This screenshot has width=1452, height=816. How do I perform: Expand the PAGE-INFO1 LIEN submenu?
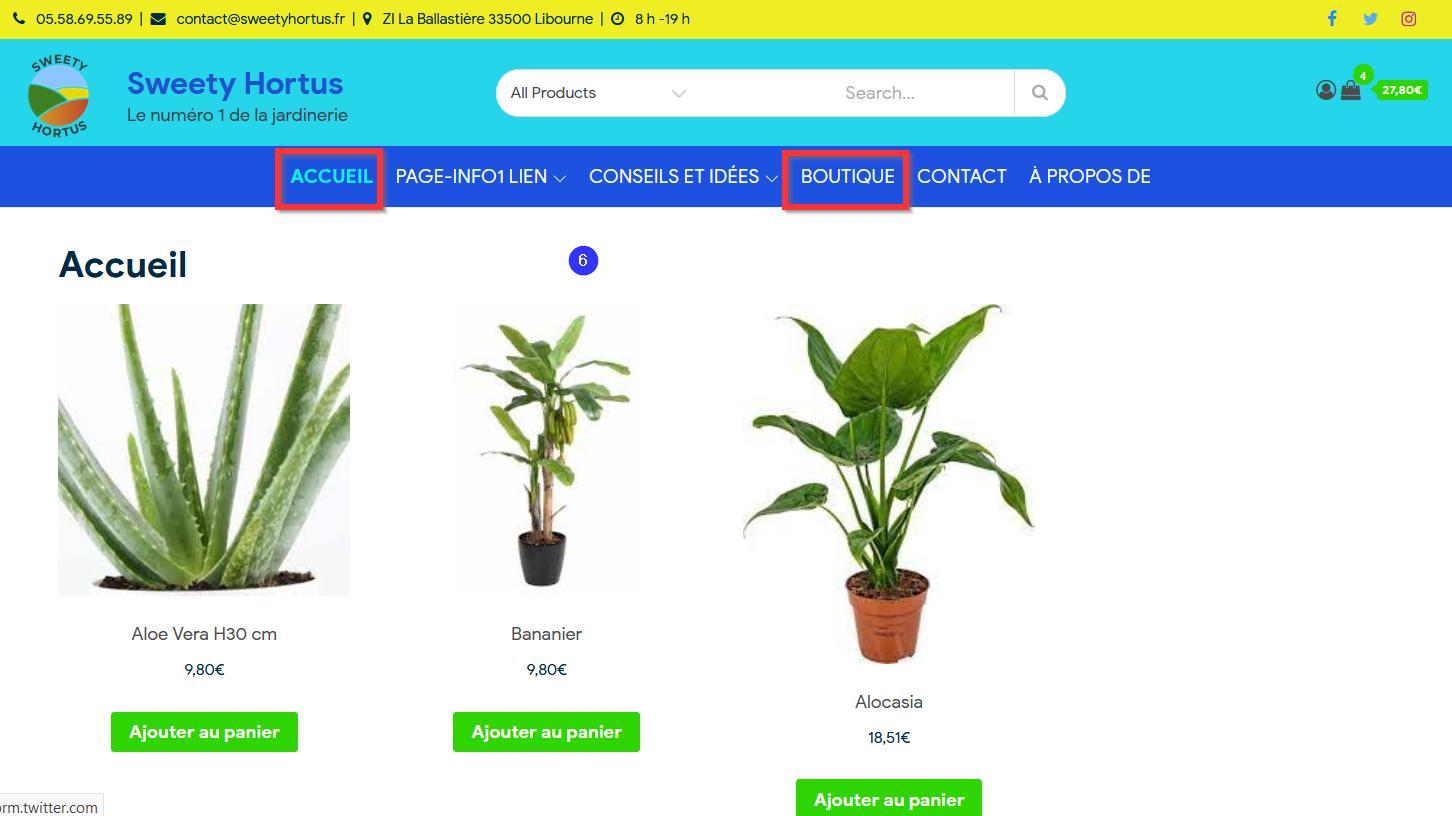(481, 177)
